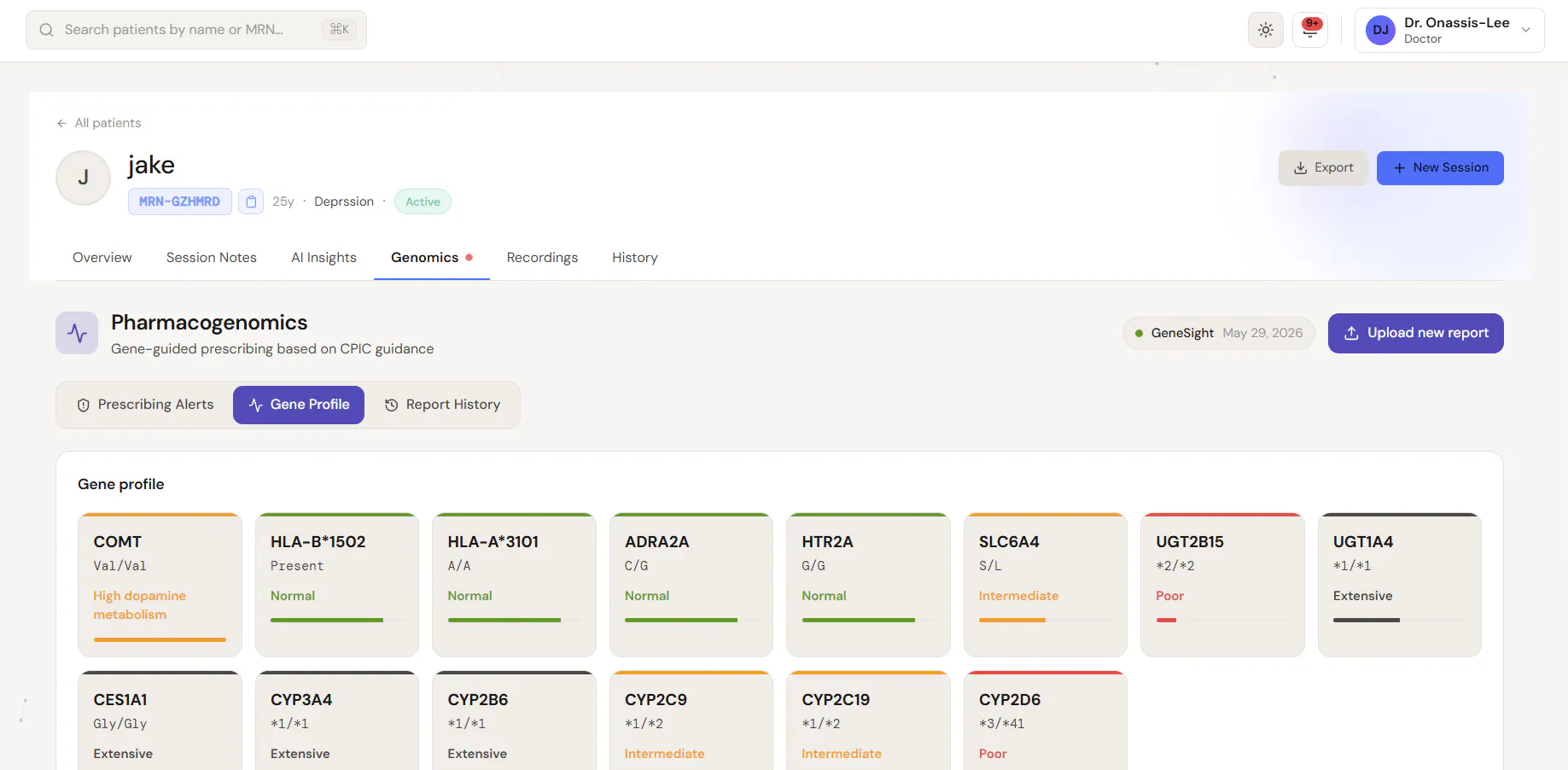Screen dimensions: 1568x770
Task: Export the patient record
Action: 1323,168
